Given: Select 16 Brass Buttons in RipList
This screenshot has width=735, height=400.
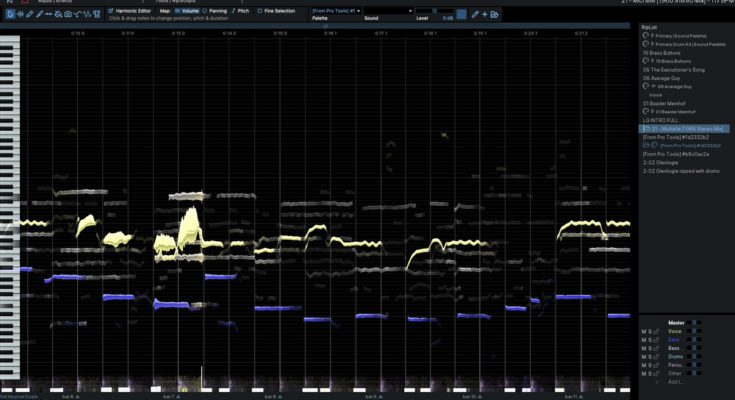Looking at the screenshot, I should pyautogui.click(x=661, y=52).
